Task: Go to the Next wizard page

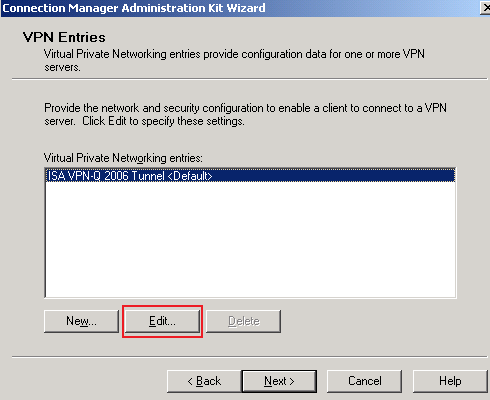Action: click(x=279, y=381)
